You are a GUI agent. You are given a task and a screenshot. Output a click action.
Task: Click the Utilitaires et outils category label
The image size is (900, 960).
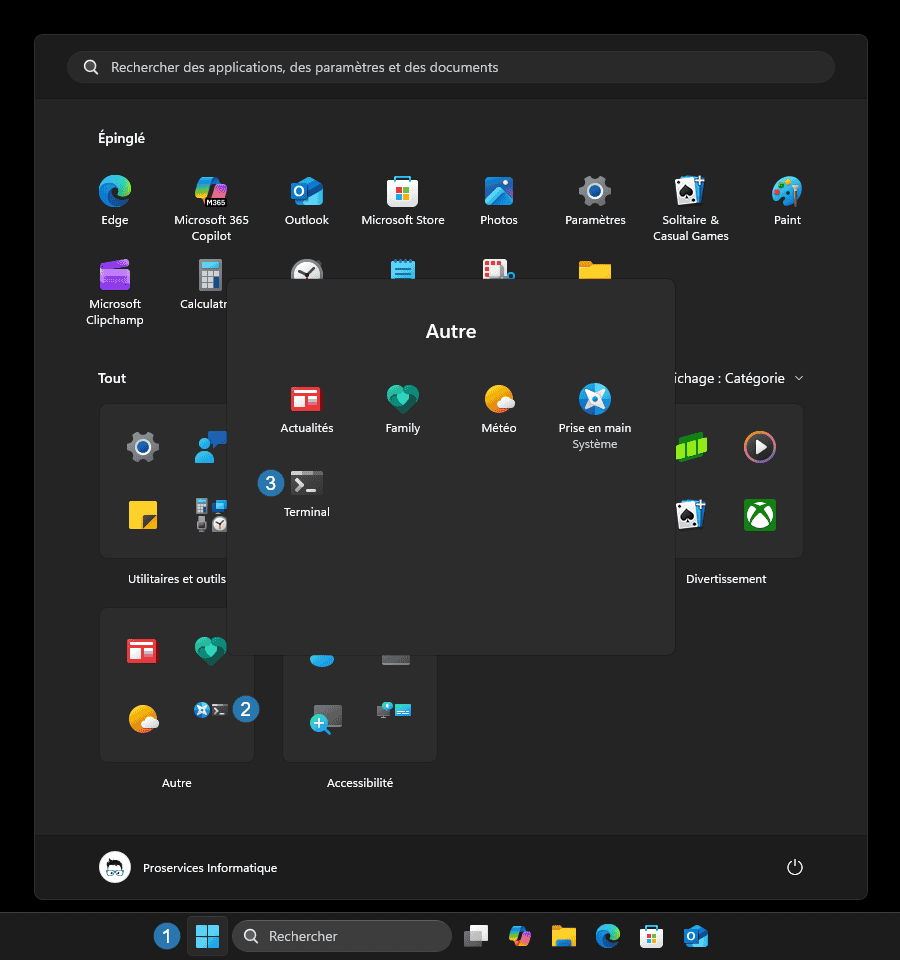coord(177,579)
